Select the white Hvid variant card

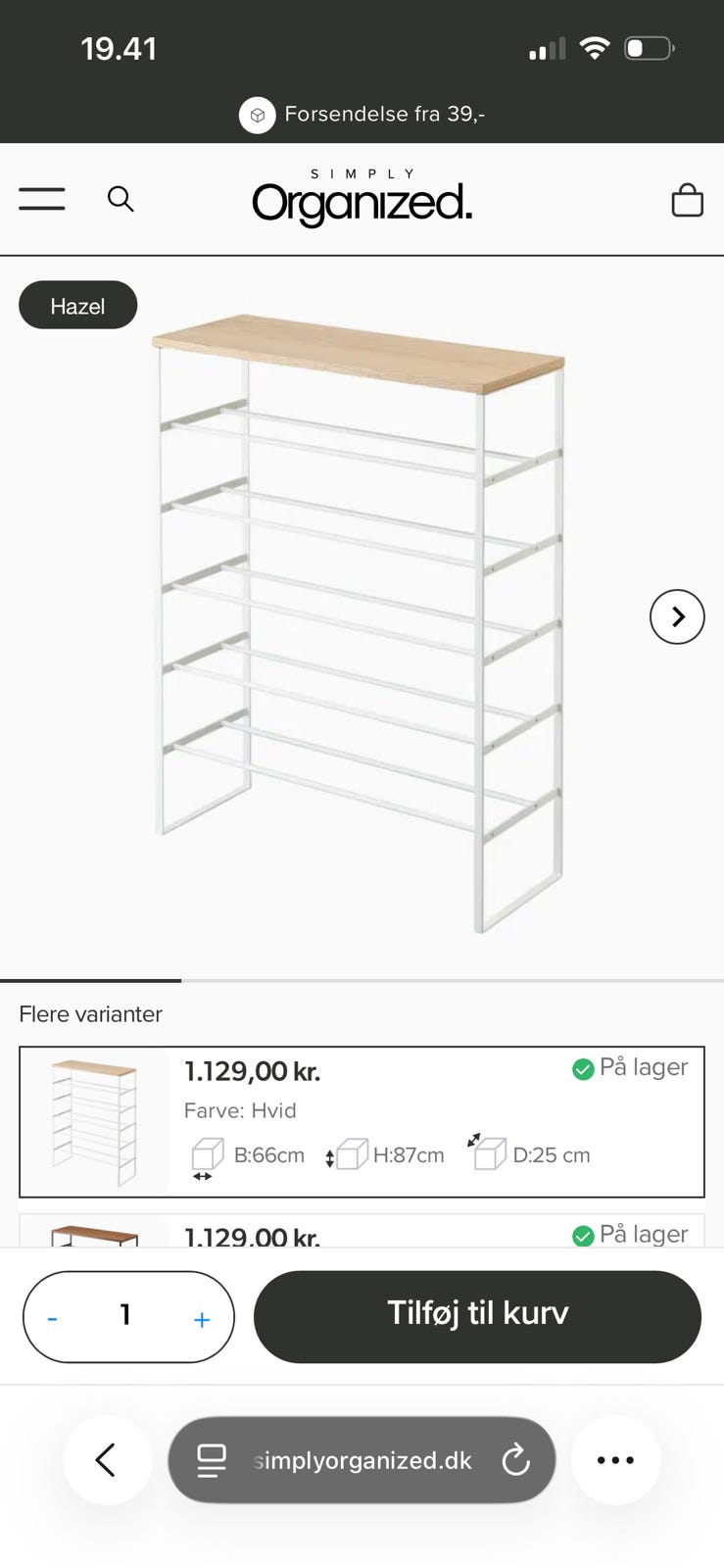point(362,1122)
